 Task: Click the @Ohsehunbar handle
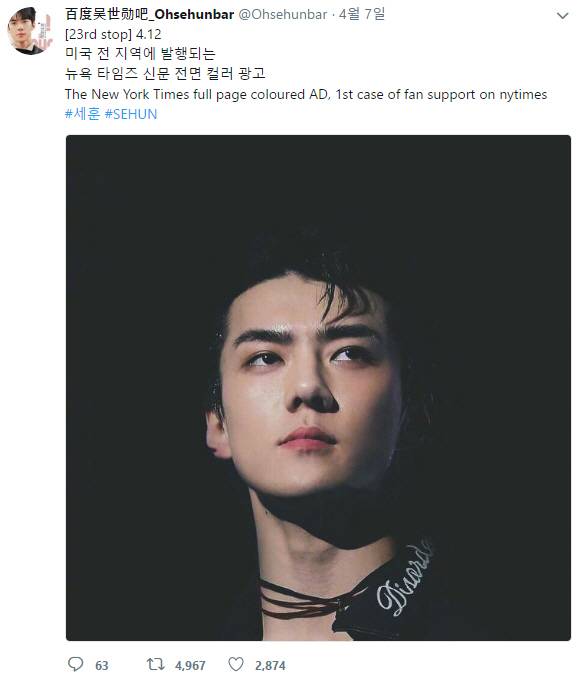pos(282,14)
